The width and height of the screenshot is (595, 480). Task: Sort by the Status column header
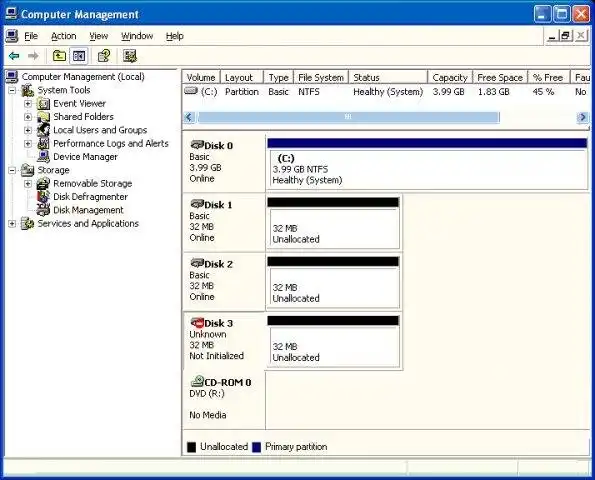coord(388,77)
